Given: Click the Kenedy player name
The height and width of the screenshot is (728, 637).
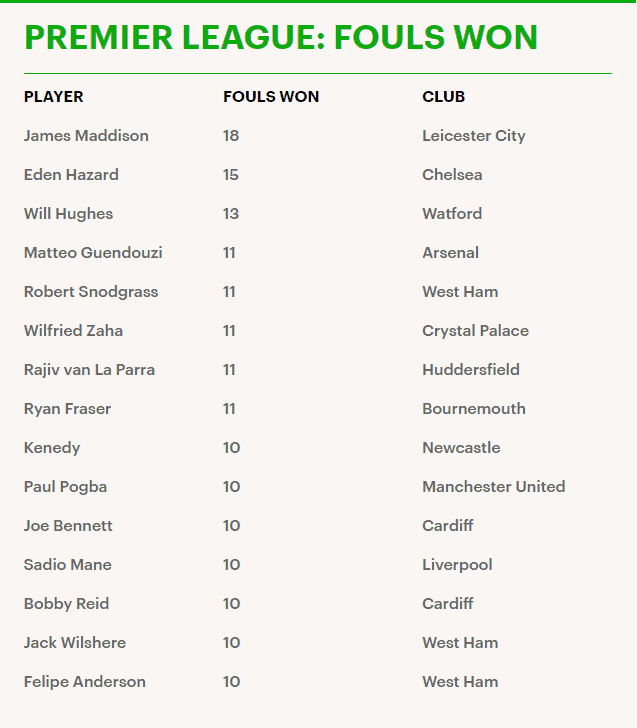Looking at the screenshot, I should tap(52, 448).
